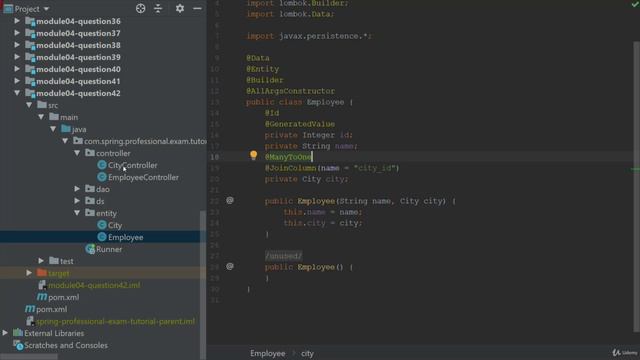Click the @JoinColumn annotation text

coord(290,168)
